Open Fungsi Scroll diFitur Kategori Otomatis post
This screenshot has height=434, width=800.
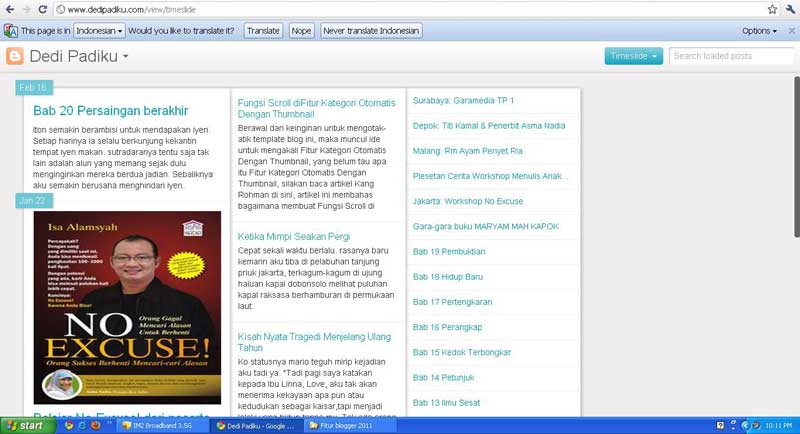316,109
